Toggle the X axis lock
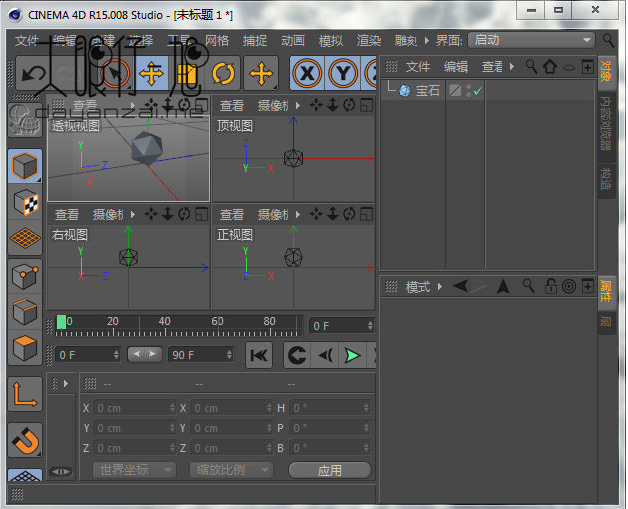Image resolution: width=628 pixels, height=509 pixels. (x=308, y=73)
